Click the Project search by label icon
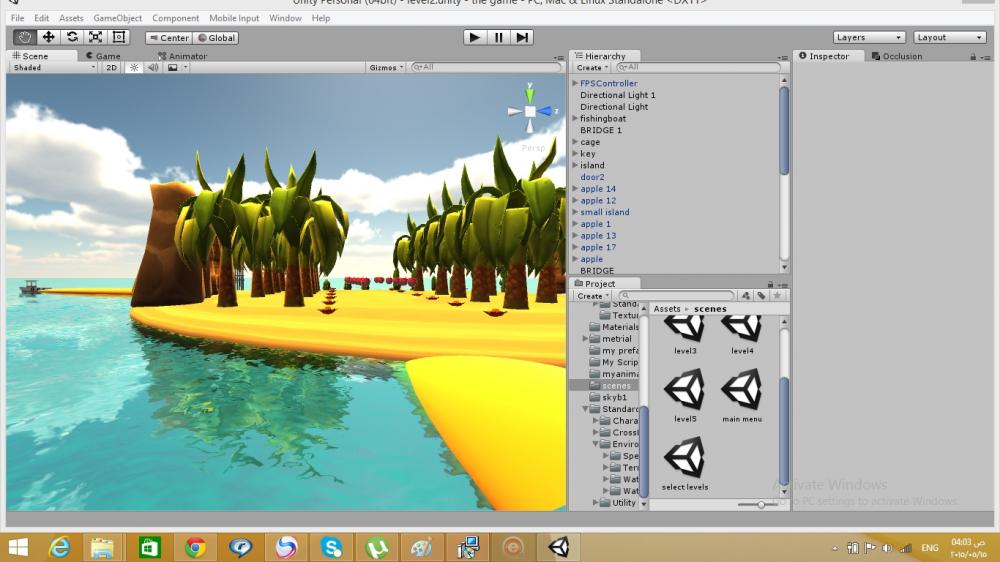Screen dimensions: 1000x562 [x=761, y=296]
